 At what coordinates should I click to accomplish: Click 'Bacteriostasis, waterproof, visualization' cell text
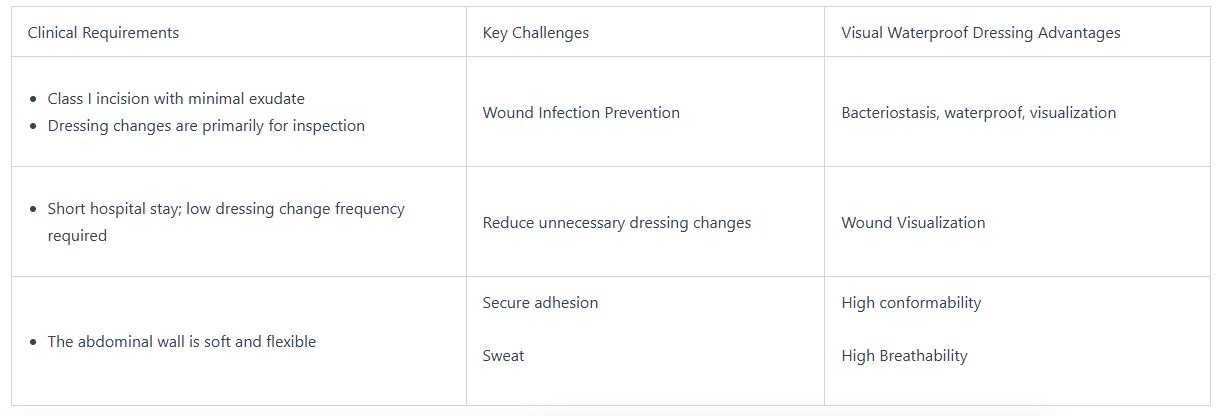[978, 113]
